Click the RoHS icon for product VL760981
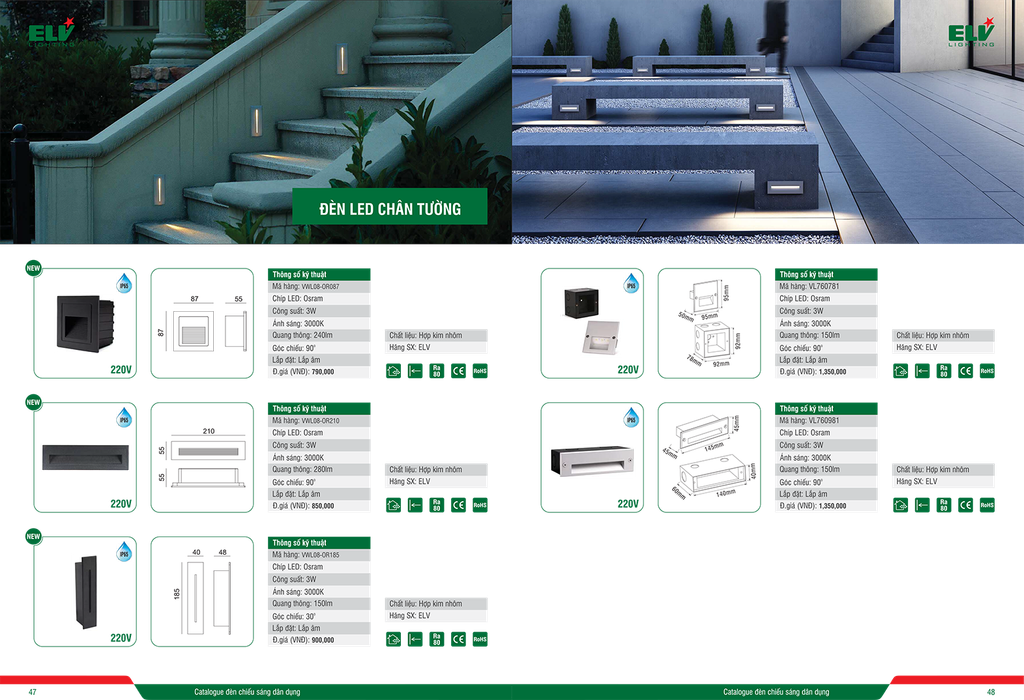The height and width of the screenshot is (700, 1024). pos(987,505)
